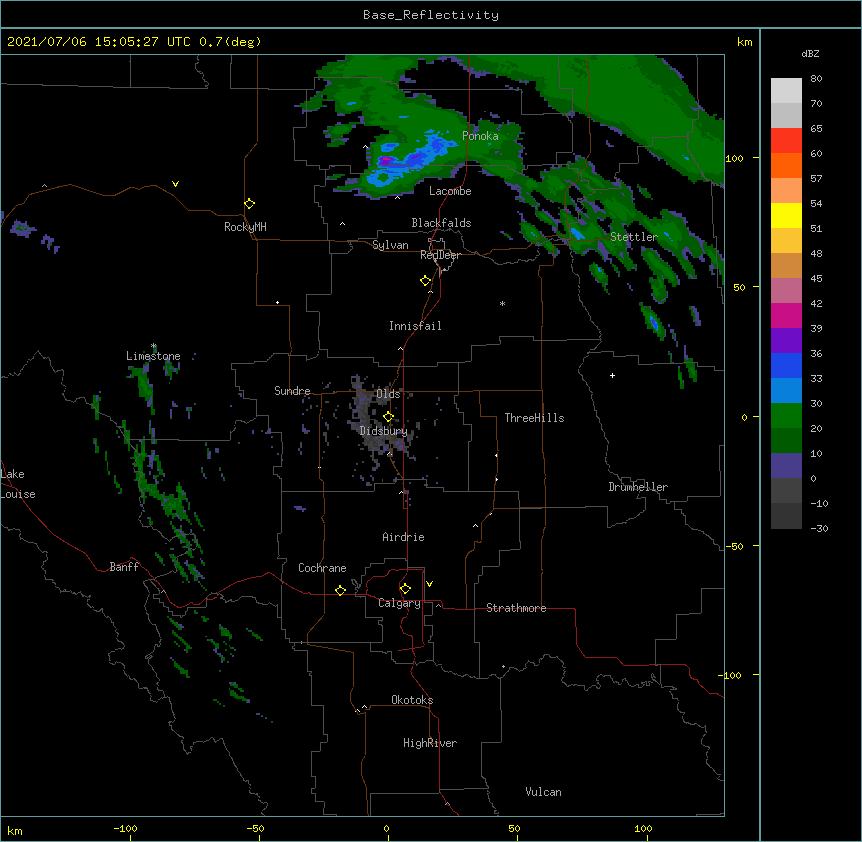Pick the yellow 51-54 dBZ legend swatch
The image size is (862, 842).
coord(786,215)
